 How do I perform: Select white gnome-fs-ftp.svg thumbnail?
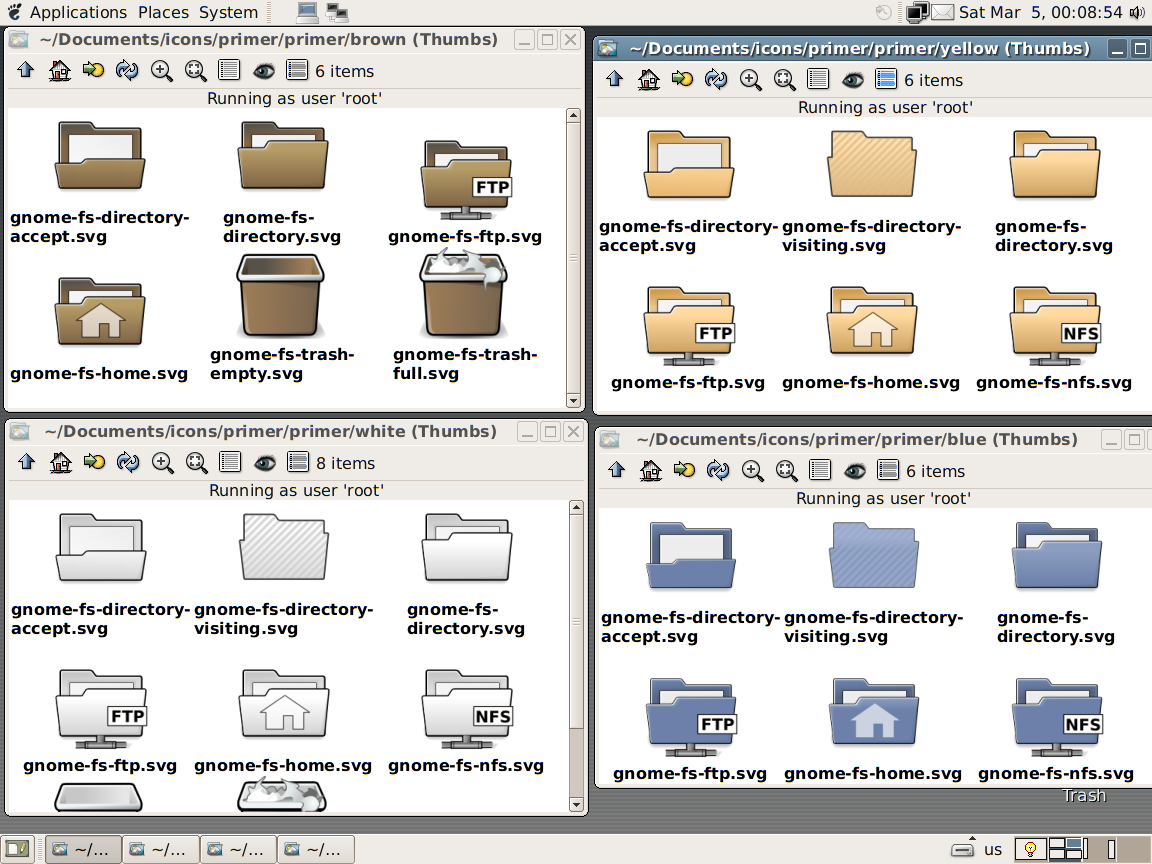[101, 709]
